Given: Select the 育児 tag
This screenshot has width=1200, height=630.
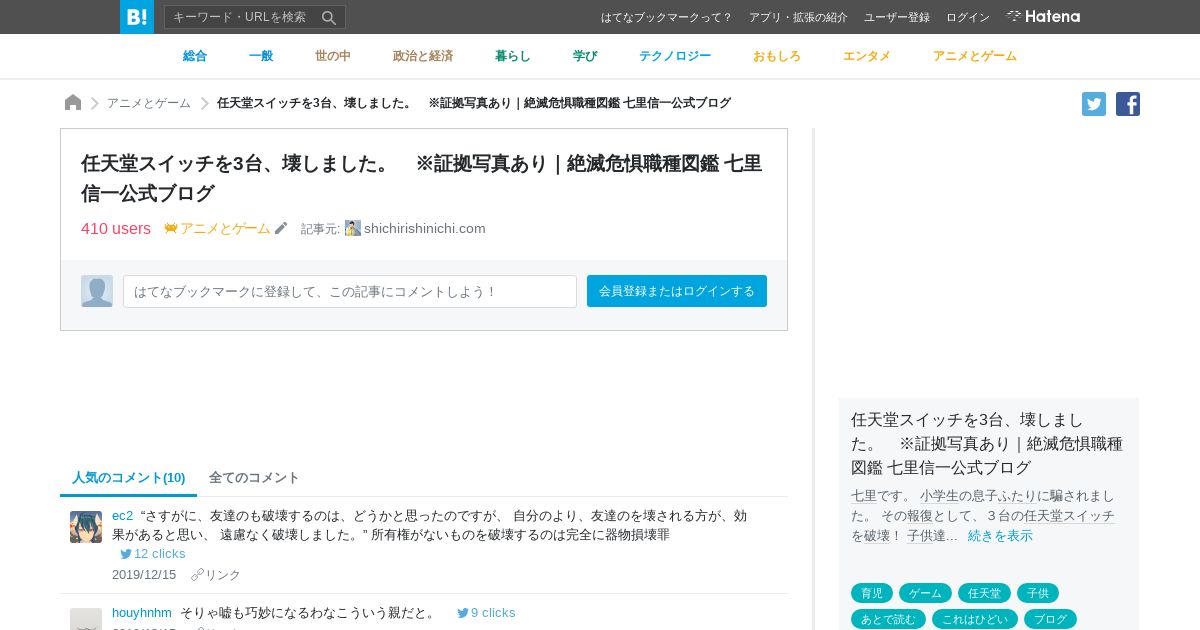Looking at the screenshot, I should coord(872,593).
